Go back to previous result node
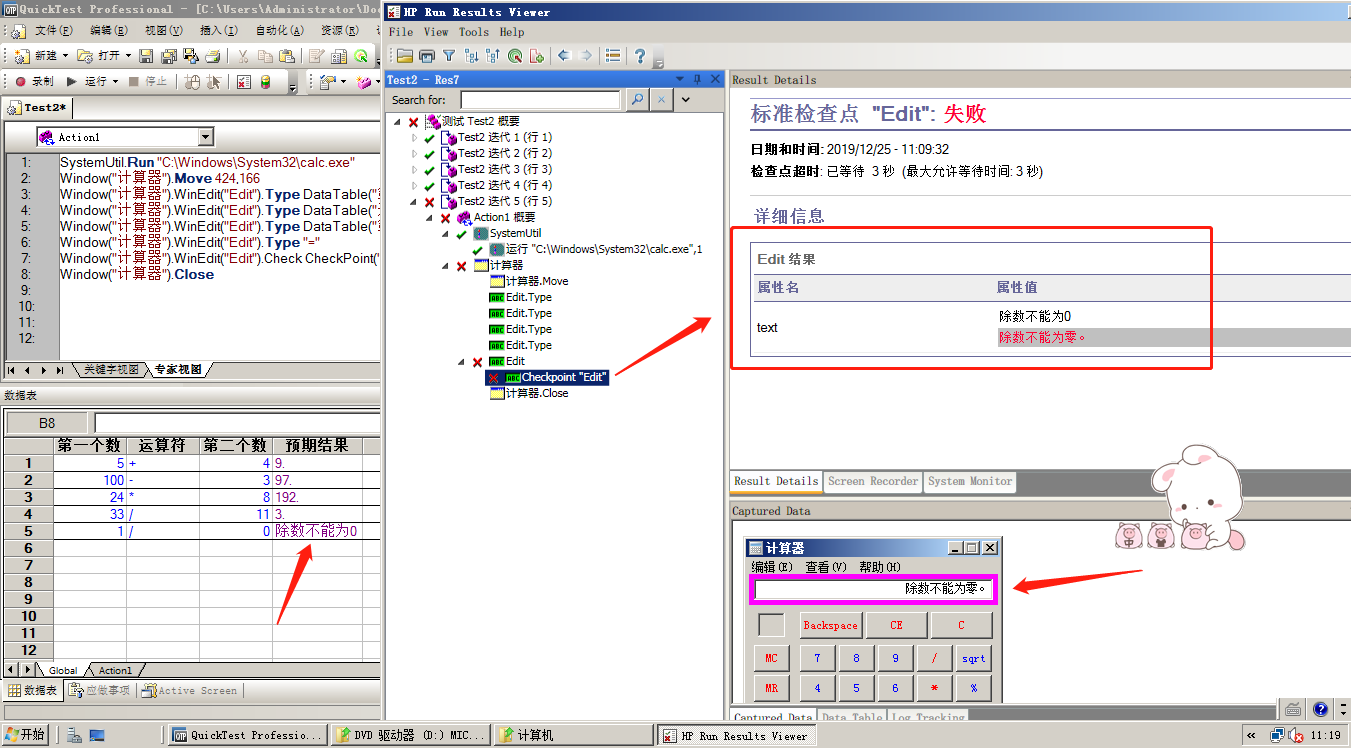This screenshot has width=1351, height=748. pyautogui.click(x=564, y=56)
